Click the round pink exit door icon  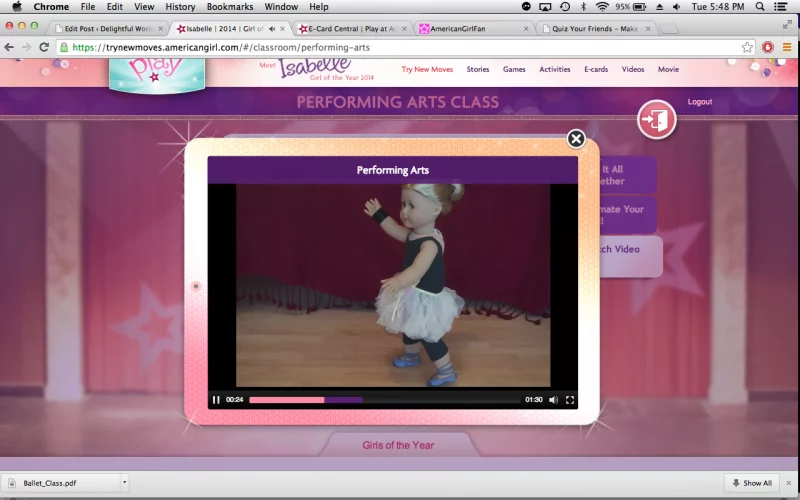pos(657,119)
